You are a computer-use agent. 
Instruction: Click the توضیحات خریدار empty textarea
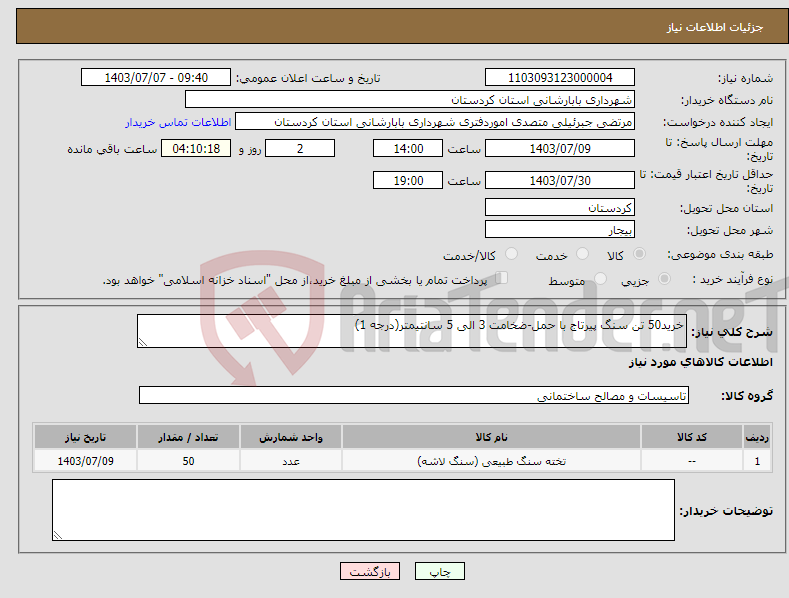363,510
